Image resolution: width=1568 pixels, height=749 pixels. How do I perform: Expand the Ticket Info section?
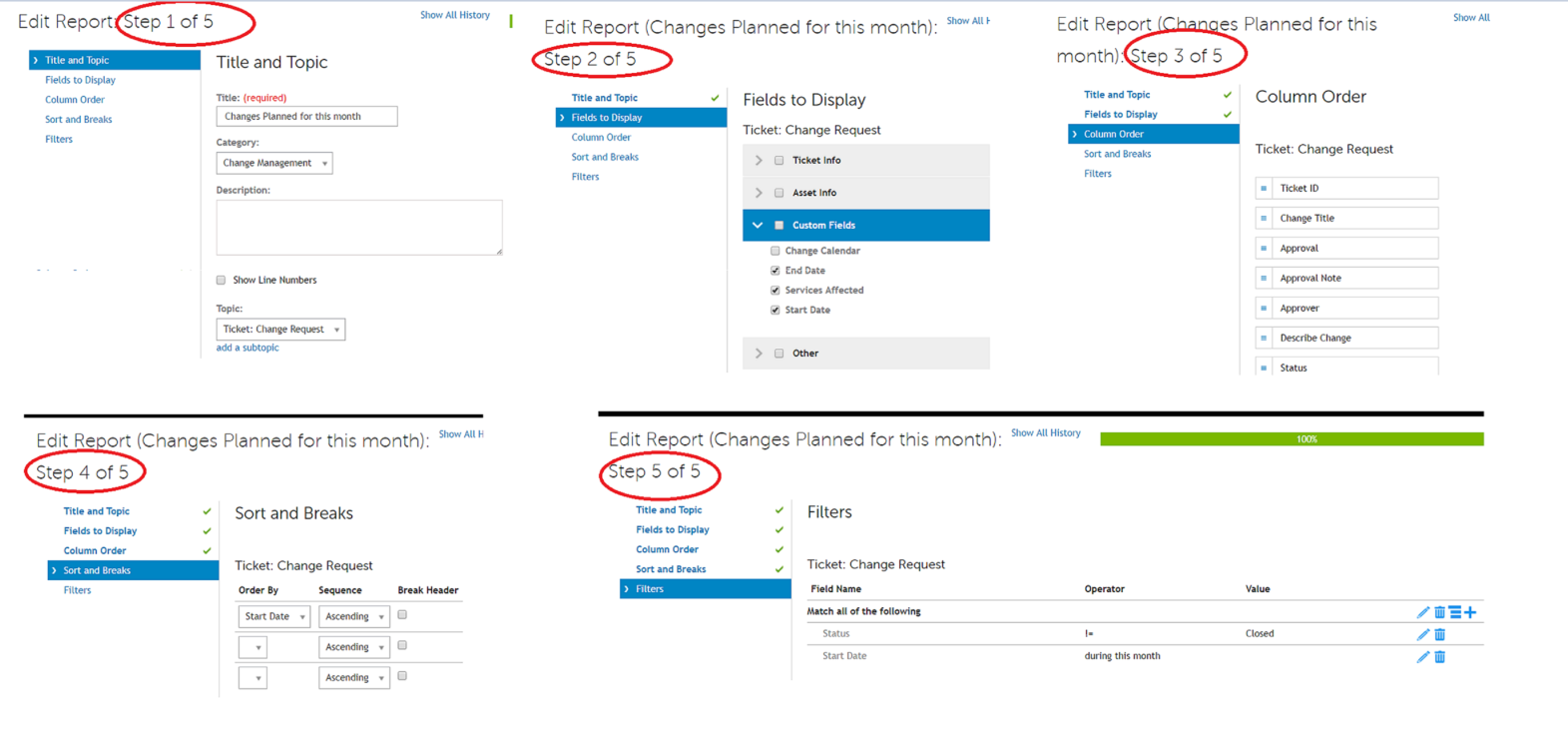click(x=759, y=160)
